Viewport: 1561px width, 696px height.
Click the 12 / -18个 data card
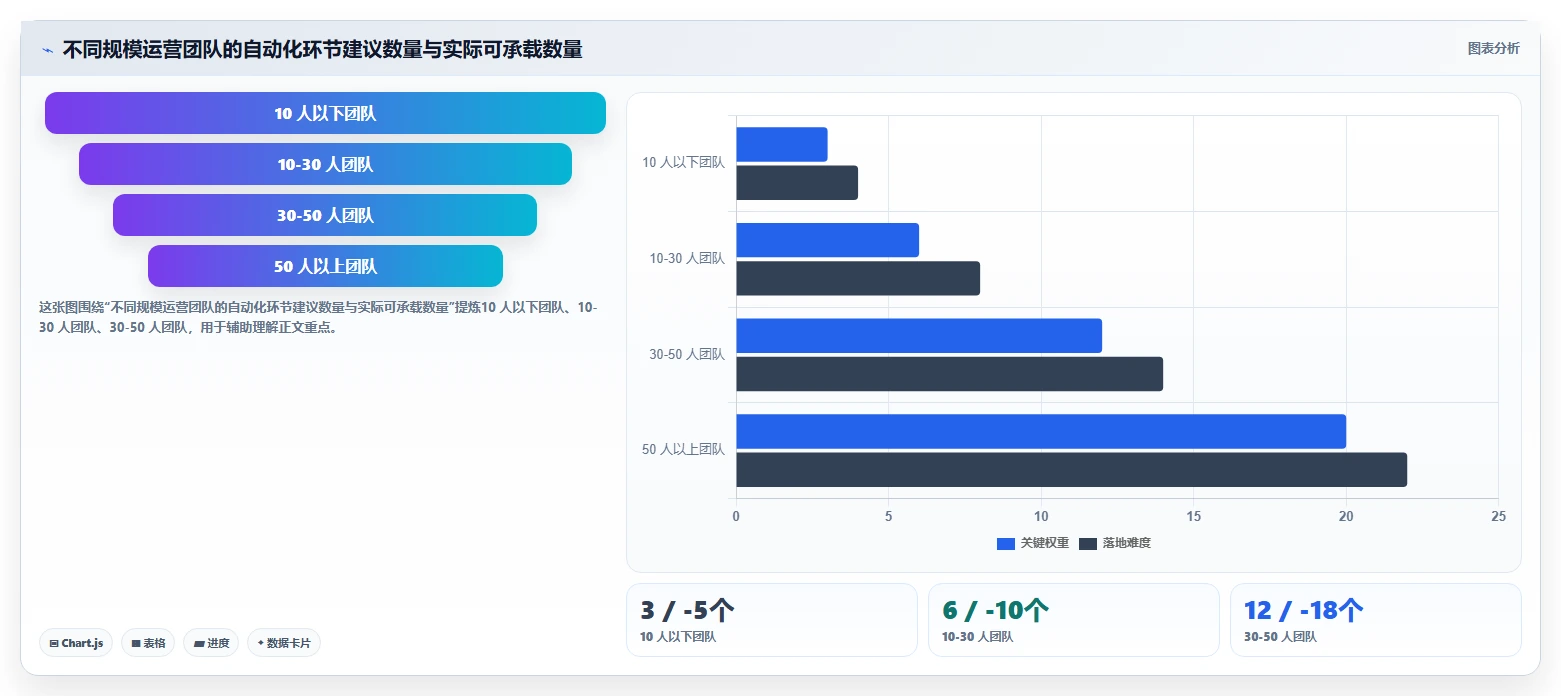pos(1376,620)
